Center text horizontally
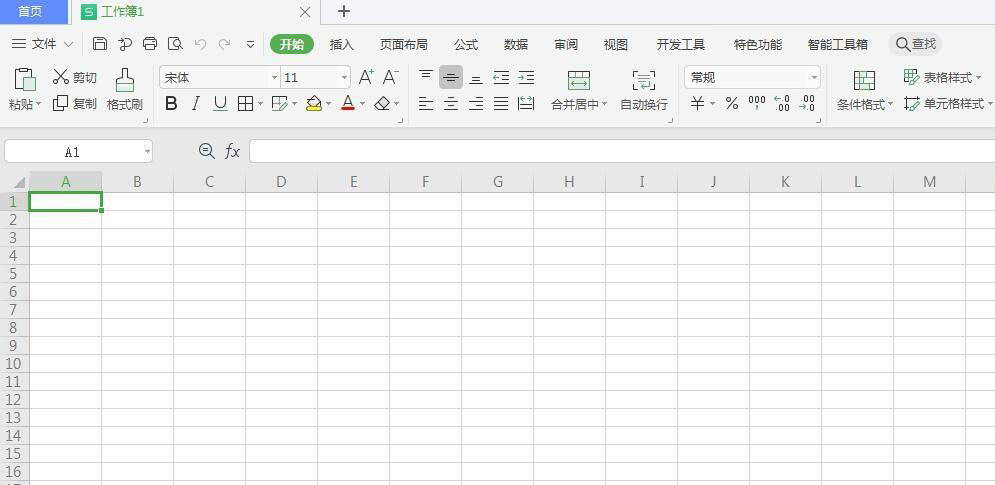Screen dimensions: 995x485 point(451,103)
